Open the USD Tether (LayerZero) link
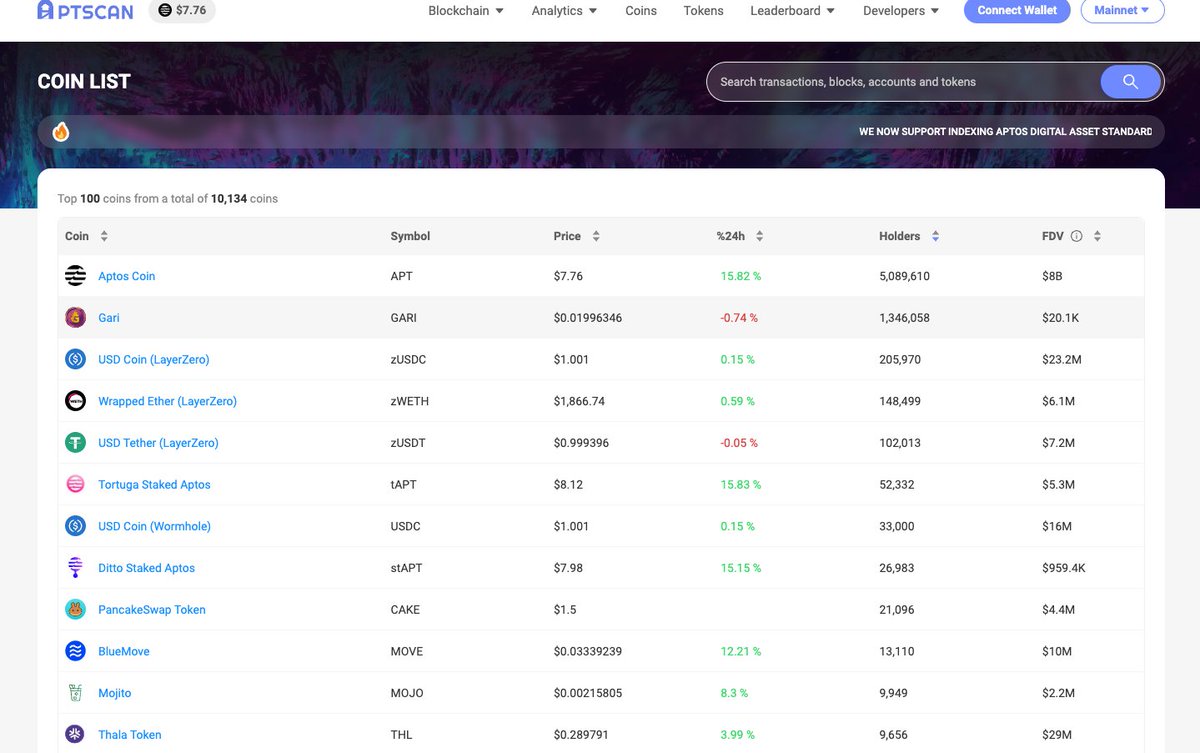This screenshot has height=753, width=1200. click(158, 443)
